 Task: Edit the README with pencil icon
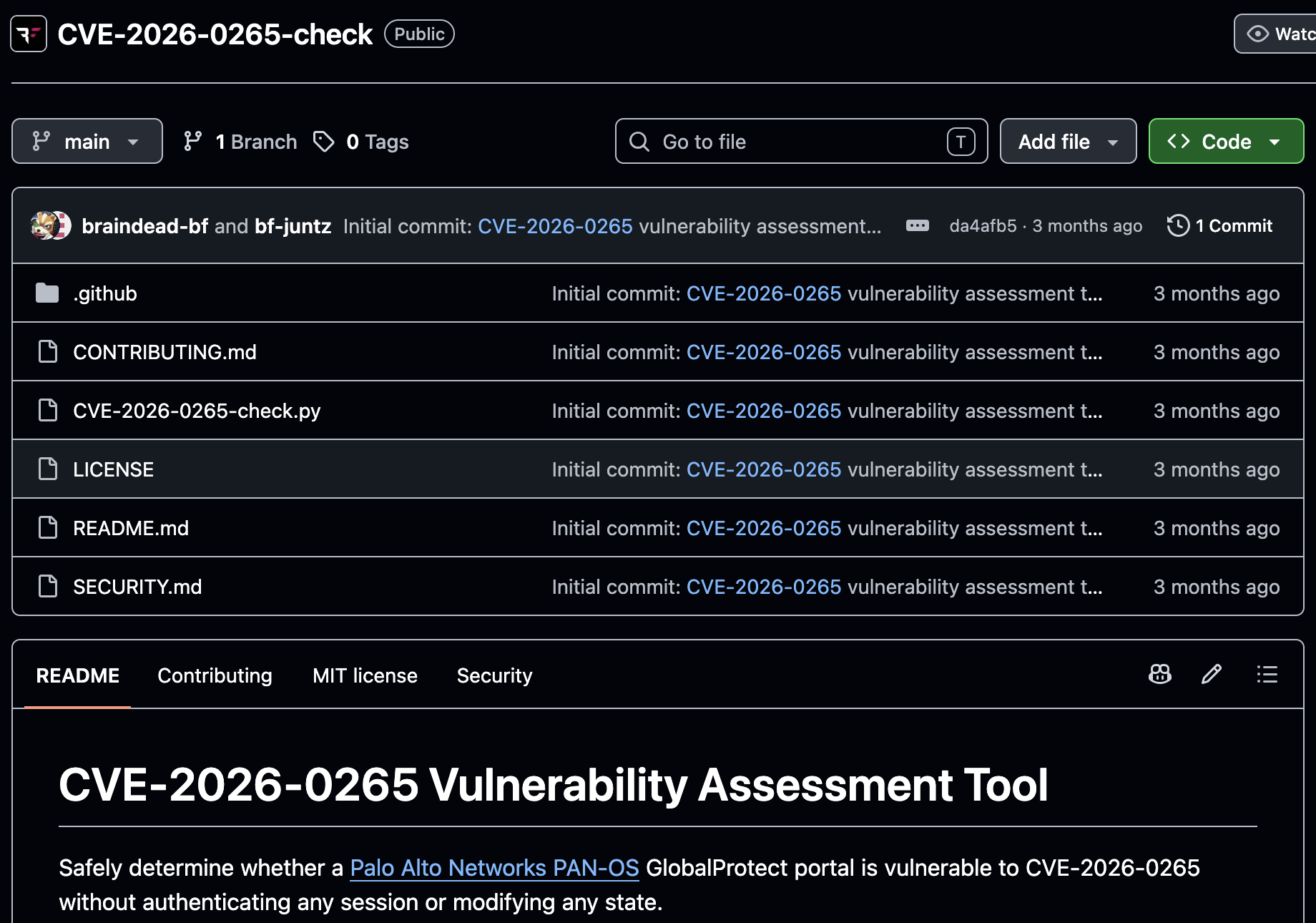click(1212, 675)
